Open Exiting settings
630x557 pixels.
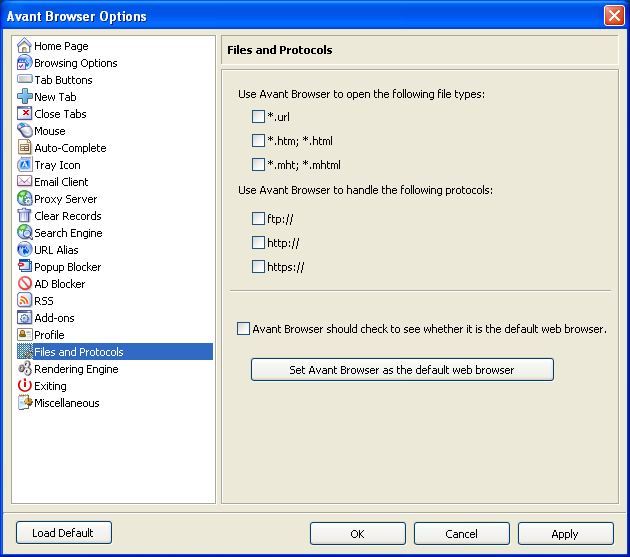pos(50,386)
